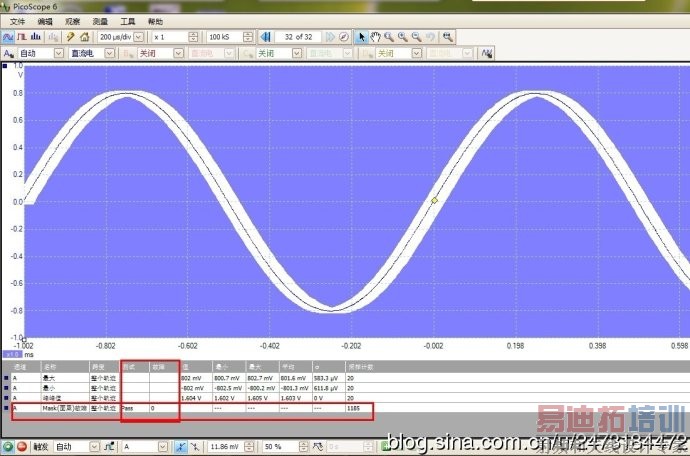Screen dimensions: 690x456
Task: Click the yellow trigger marker diamond
Action: tap(435, 200)
